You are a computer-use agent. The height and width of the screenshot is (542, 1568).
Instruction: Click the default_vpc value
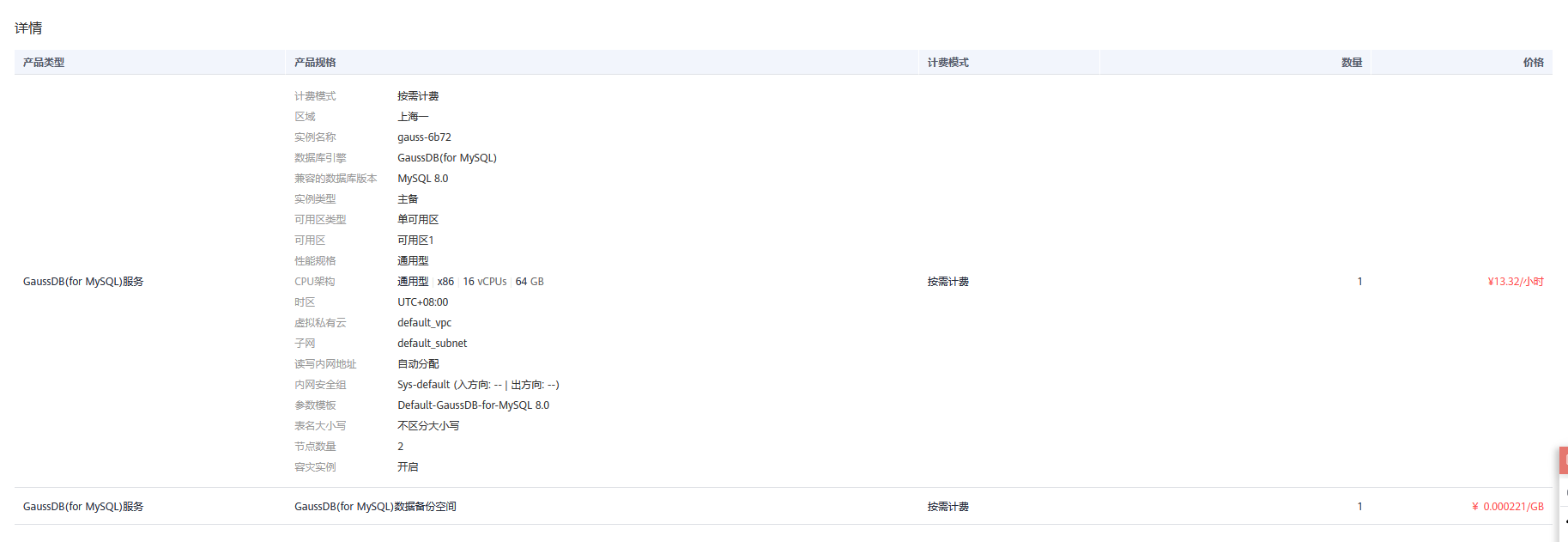425,323
